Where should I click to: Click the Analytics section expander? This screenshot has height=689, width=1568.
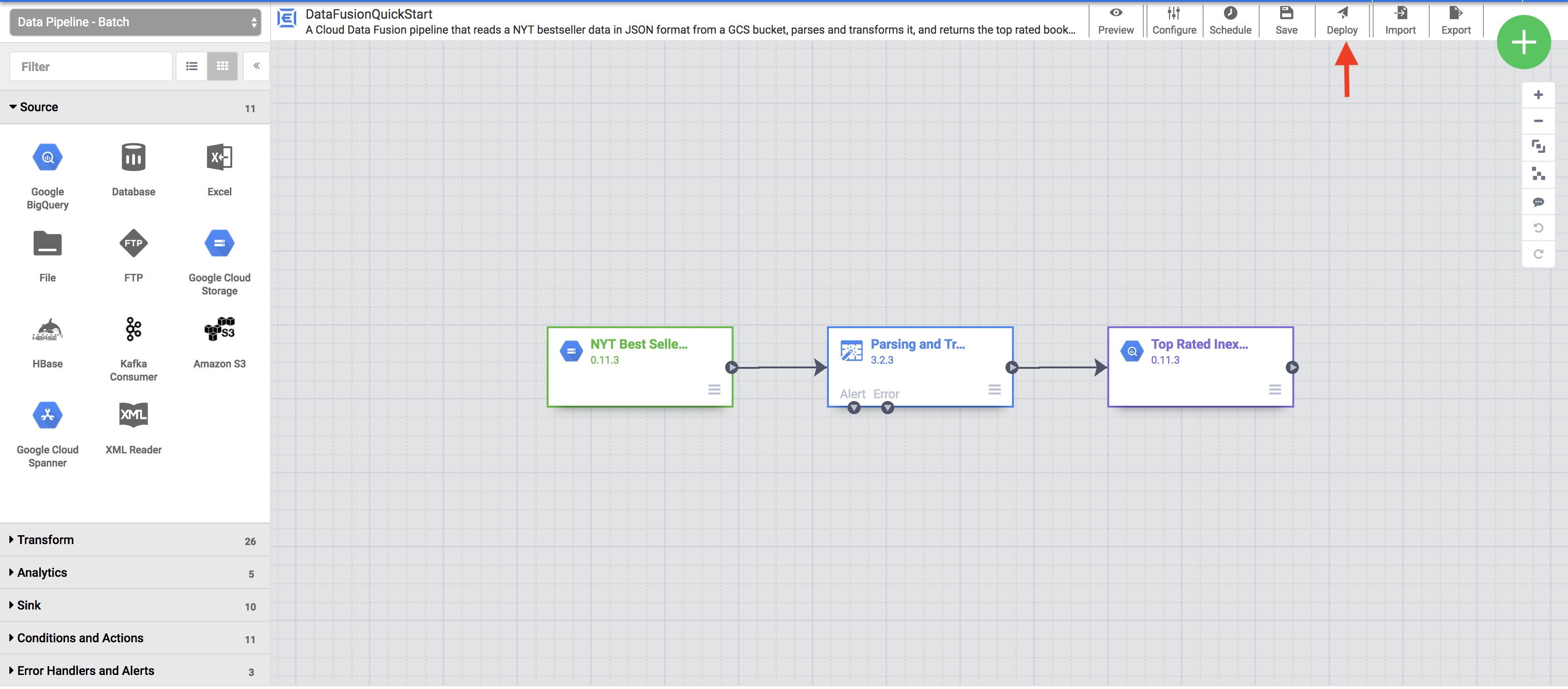pos(11,572)
